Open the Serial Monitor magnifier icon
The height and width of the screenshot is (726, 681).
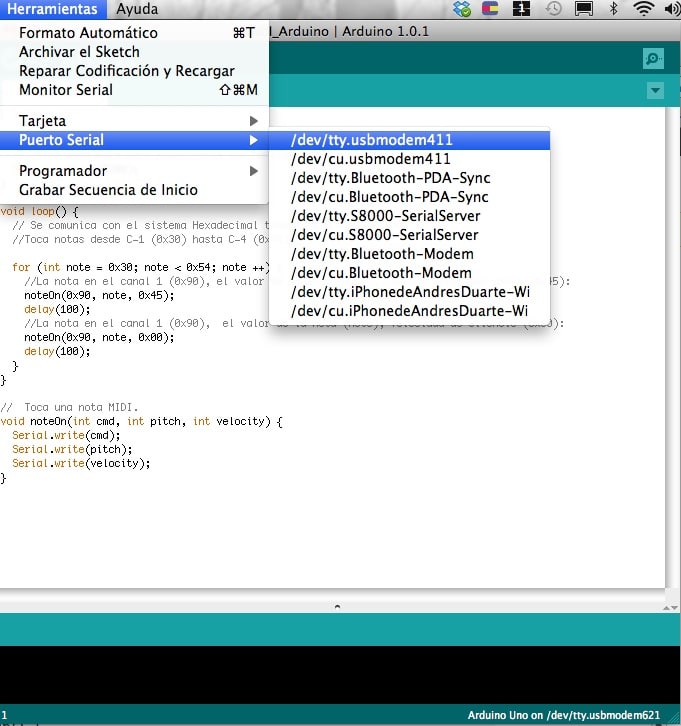point(653,59)
